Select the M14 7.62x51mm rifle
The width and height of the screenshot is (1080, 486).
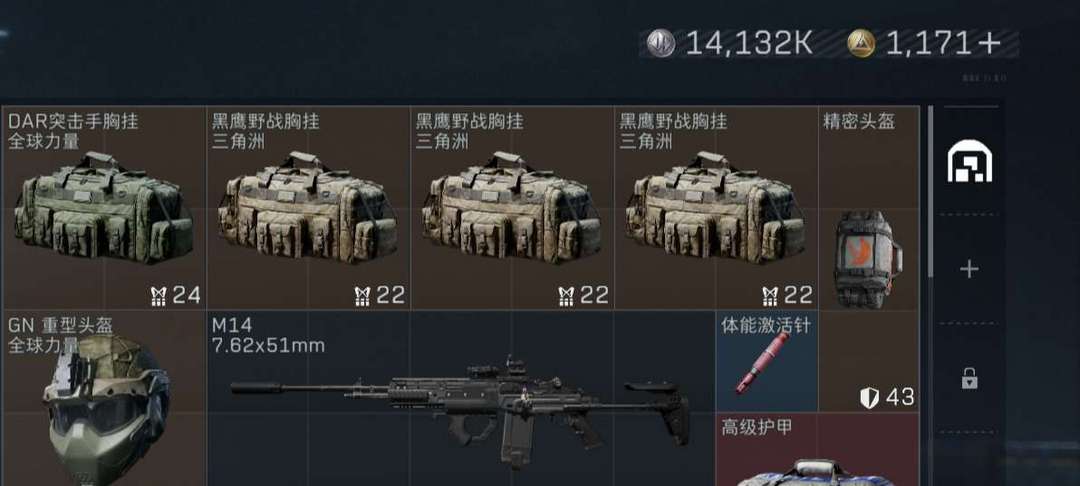pyautogui.click(x=461, y=398)
